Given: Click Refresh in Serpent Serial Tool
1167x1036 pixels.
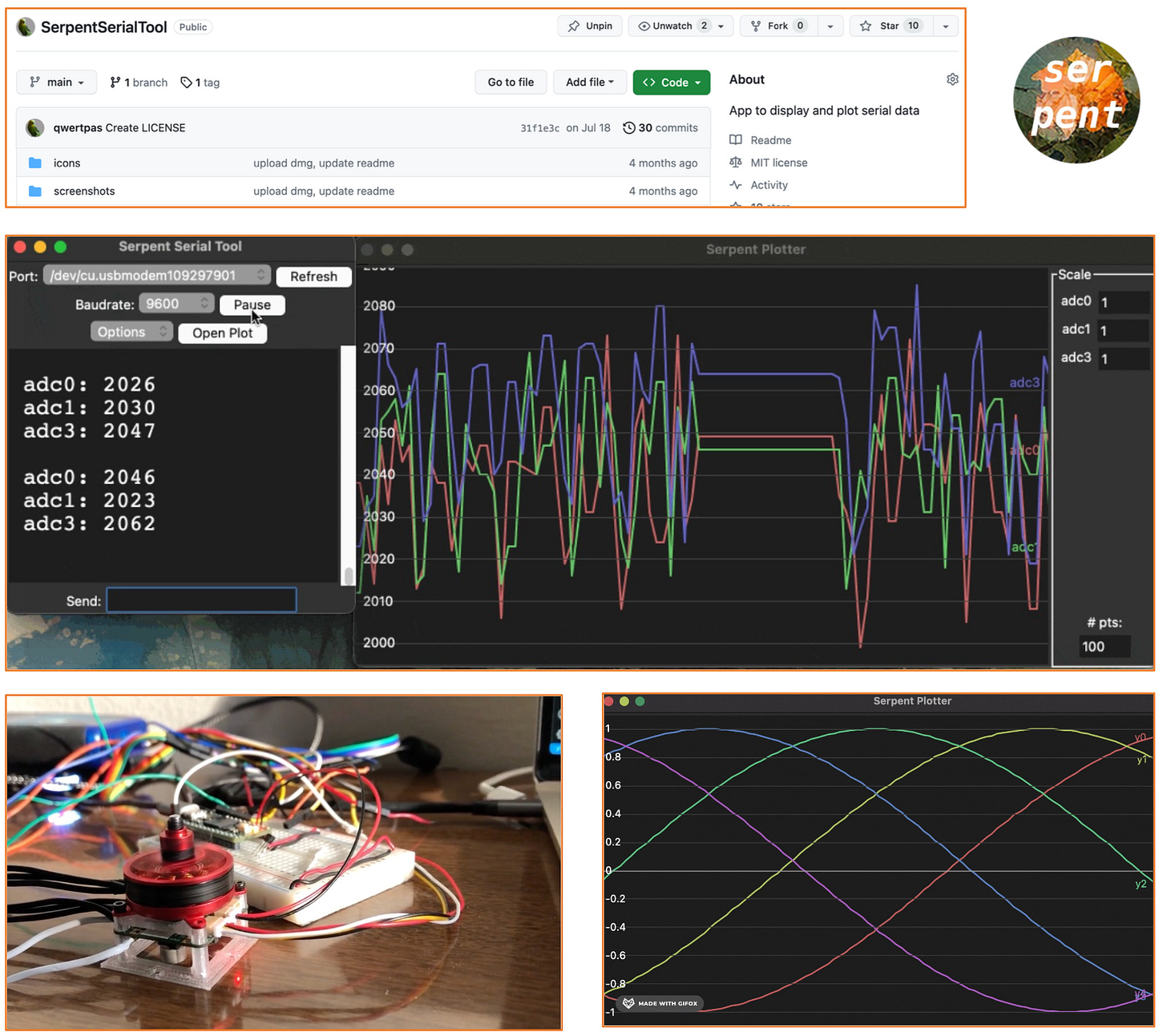Looking at the screenshot, I should (x=314, y=276).
